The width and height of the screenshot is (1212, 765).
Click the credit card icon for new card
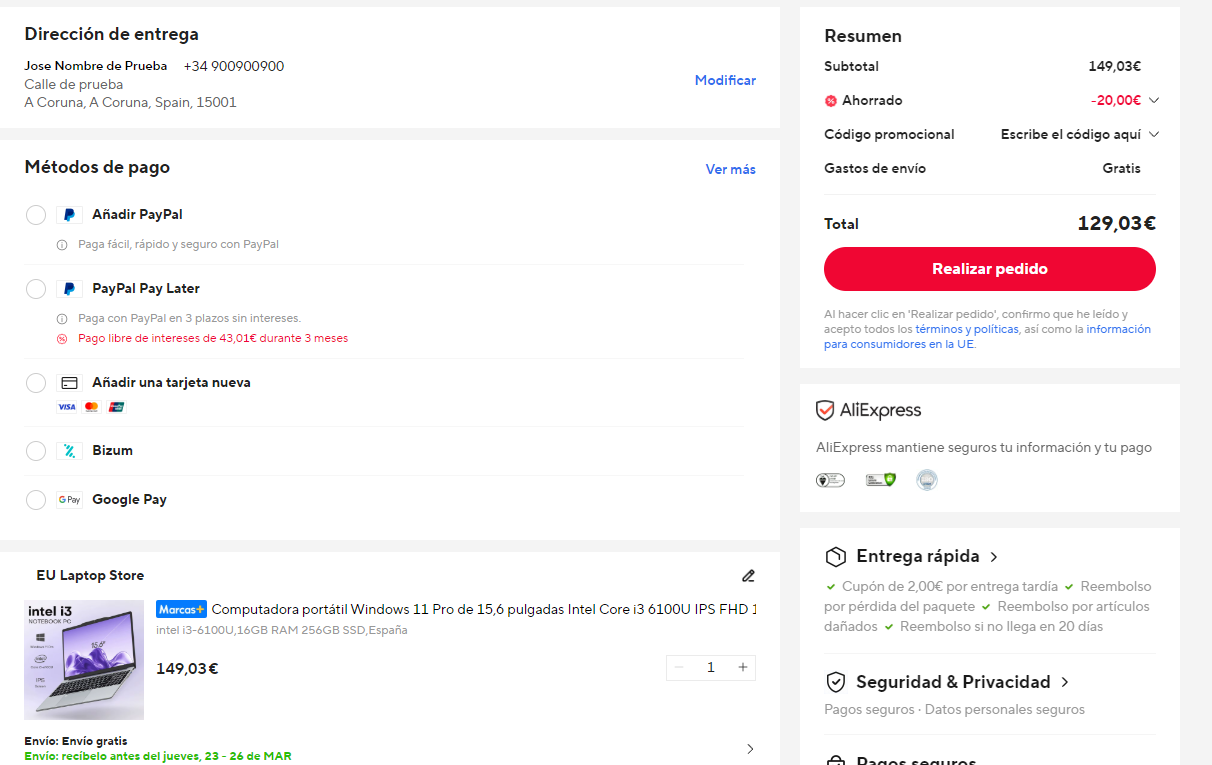pyautogui.click(x=69, y=383)
